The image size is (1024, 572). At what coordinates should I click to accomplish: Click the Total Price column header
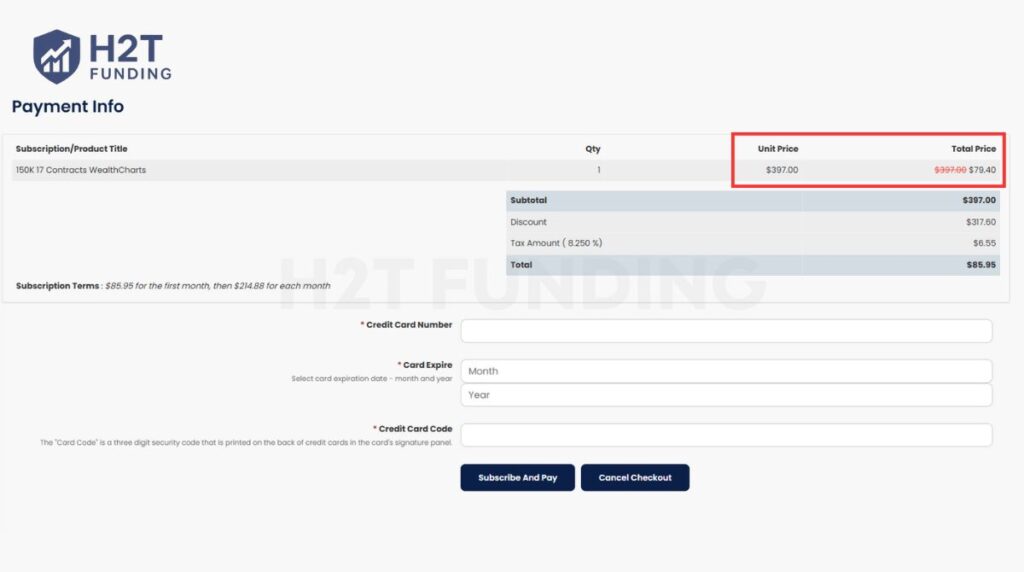973,149
